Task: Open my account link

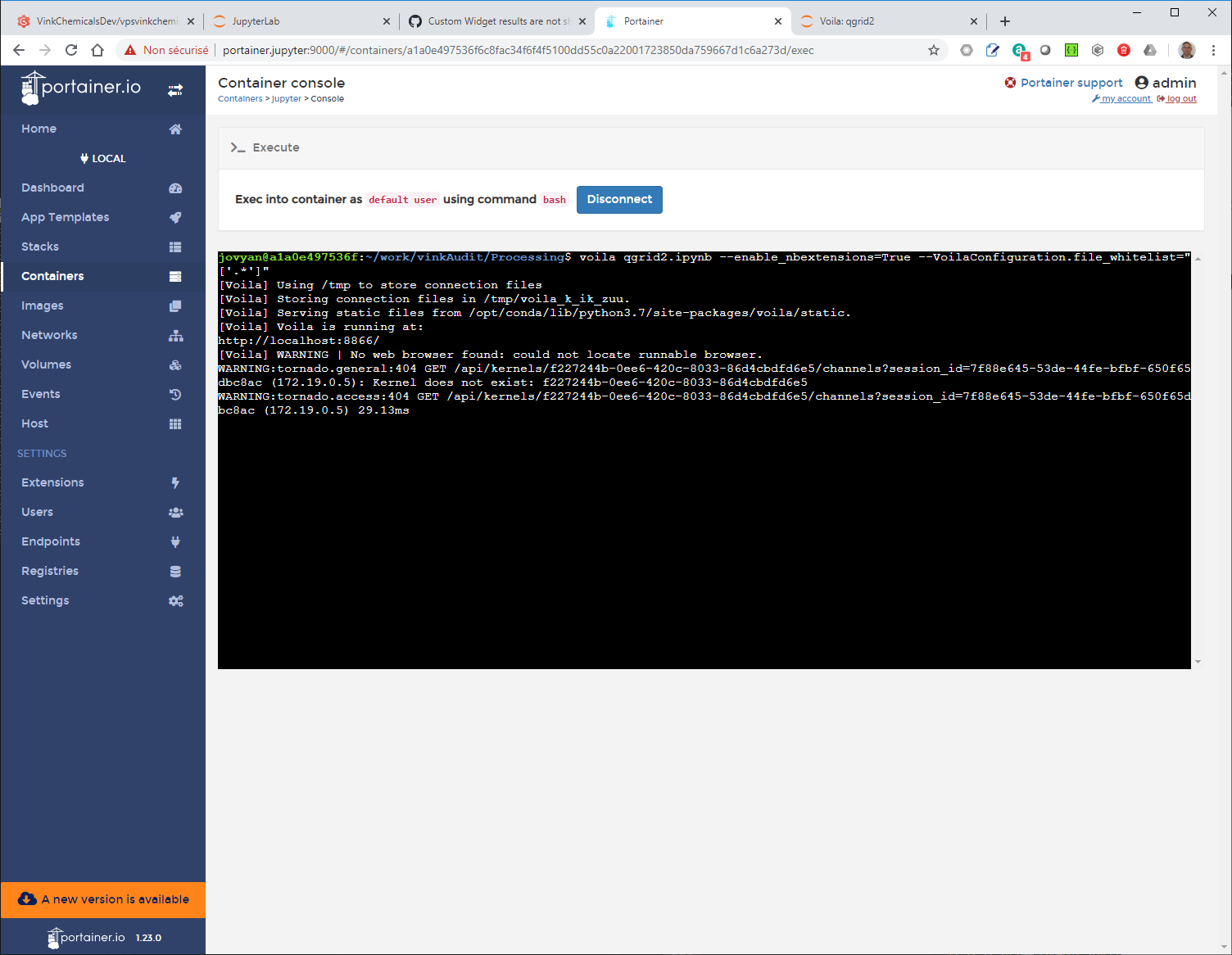Action: tap(1121, 99)
